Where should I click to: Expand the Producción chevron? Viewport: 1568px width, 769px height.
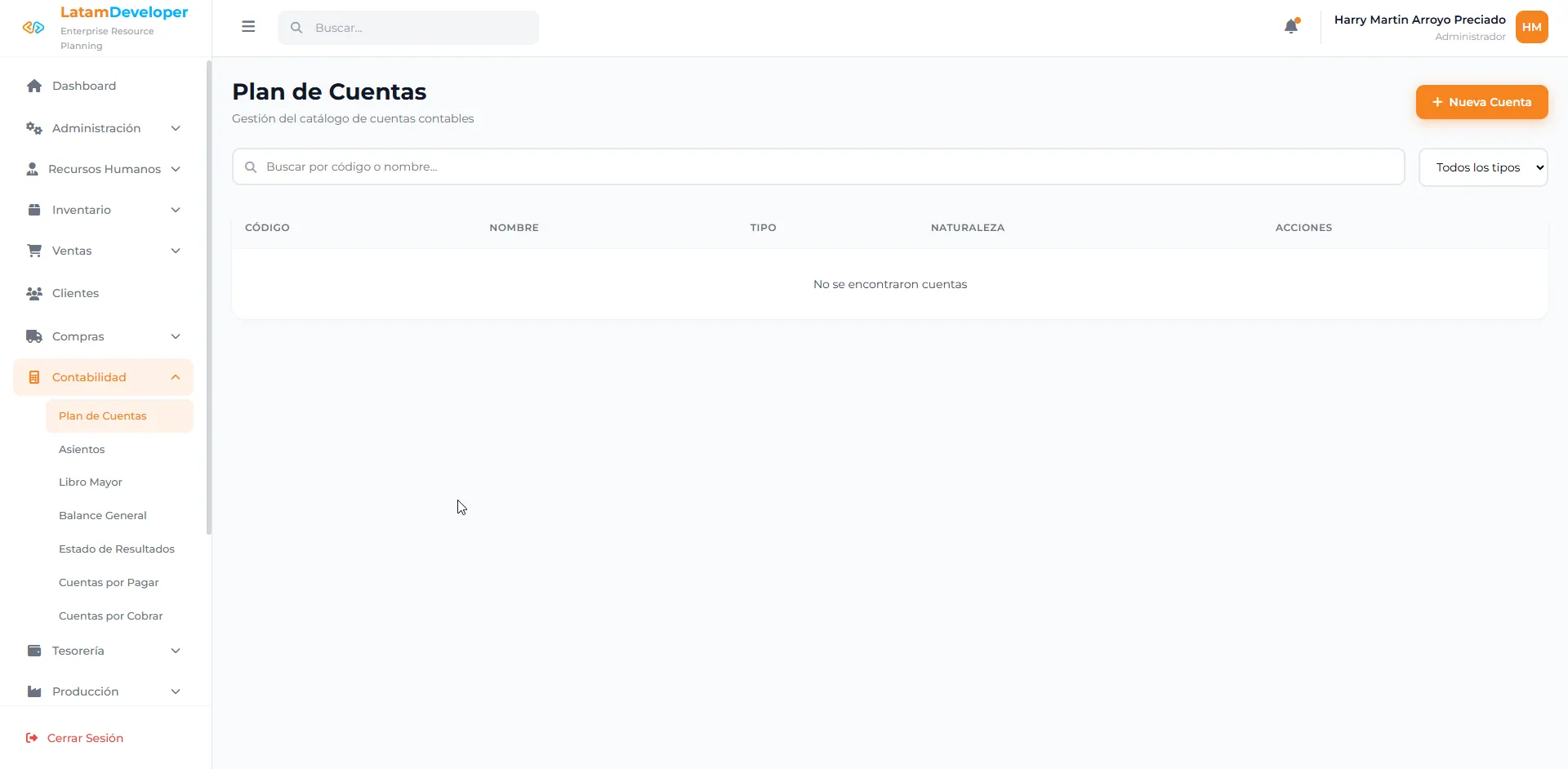point(176,691)
